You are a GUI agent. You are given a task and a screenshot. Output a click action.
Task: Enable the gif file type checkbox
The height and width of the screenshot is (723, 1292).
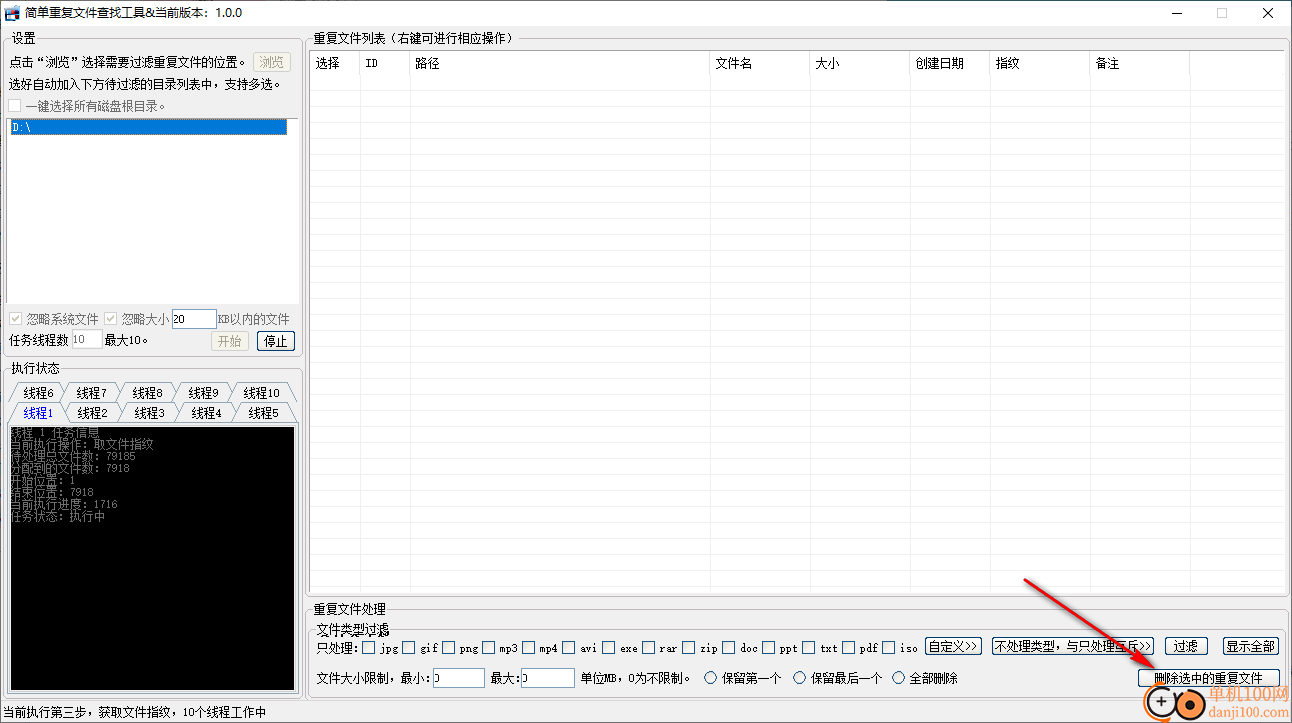(x=409, y=647)
